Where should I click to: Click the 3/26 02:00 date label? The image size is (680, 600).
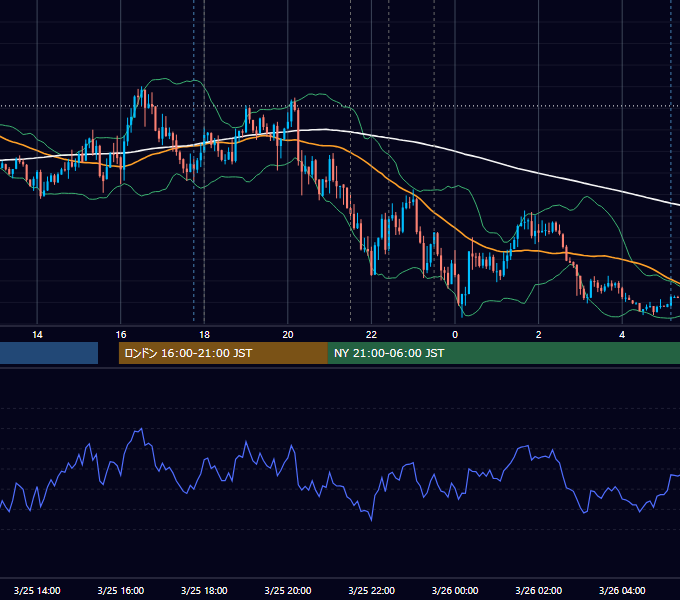[x=539, y=590]
